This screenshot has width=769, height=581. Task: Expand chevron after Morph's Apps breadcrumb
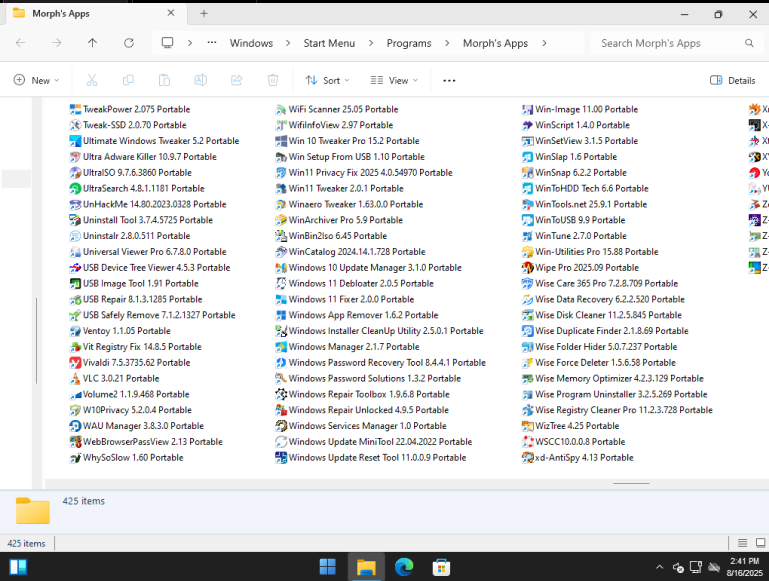544,43
